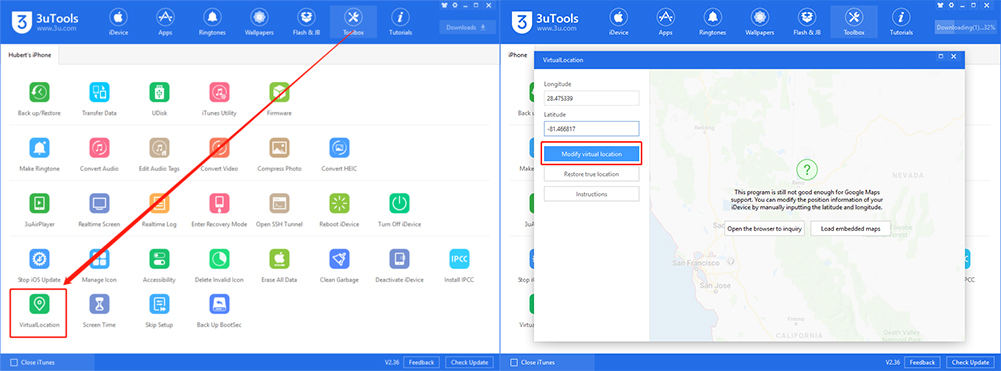Open the SSH Tunnel tool

[279, 204]
